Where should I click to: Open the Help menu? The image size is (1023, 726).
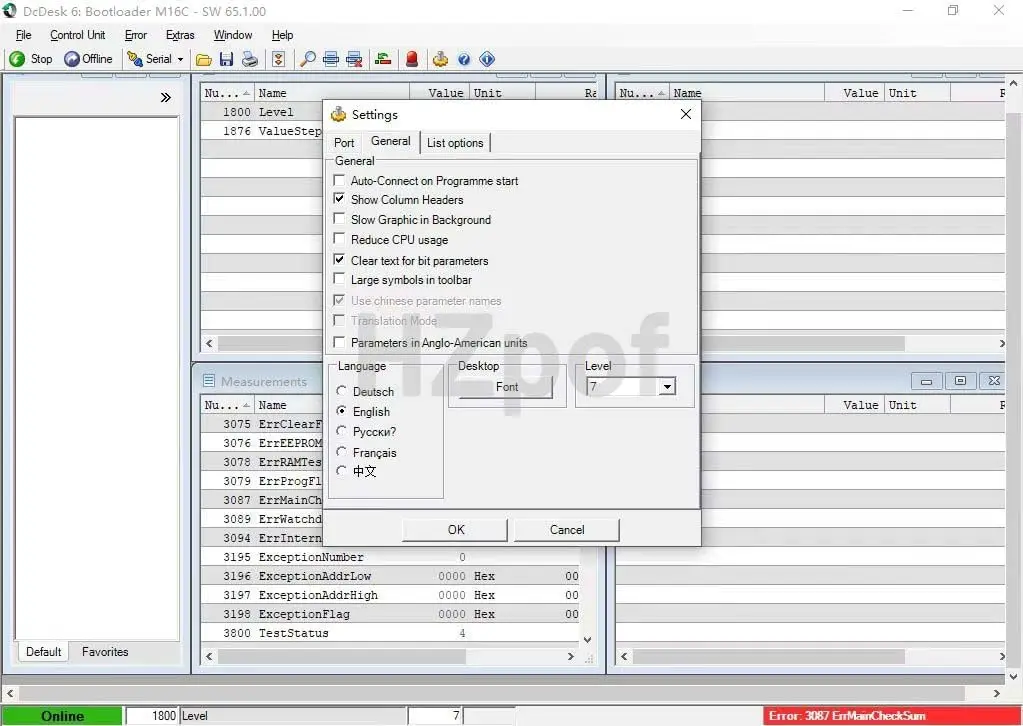282,35
